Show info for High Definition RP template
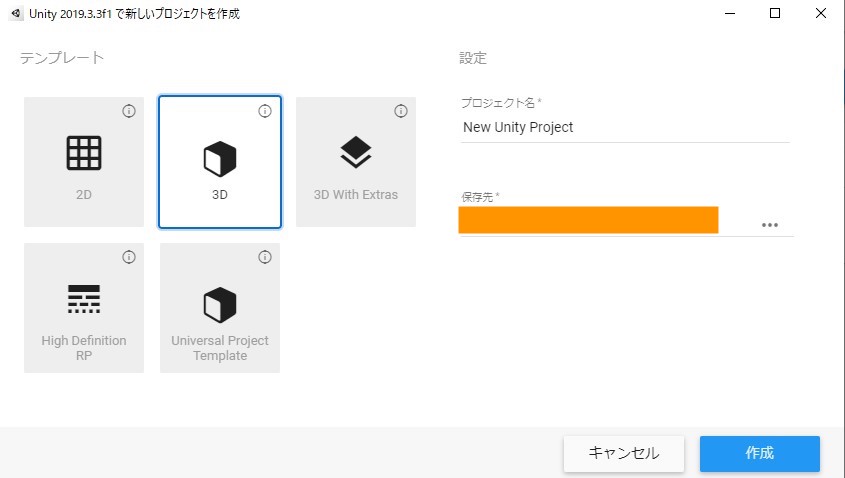 tap(129, 257)
